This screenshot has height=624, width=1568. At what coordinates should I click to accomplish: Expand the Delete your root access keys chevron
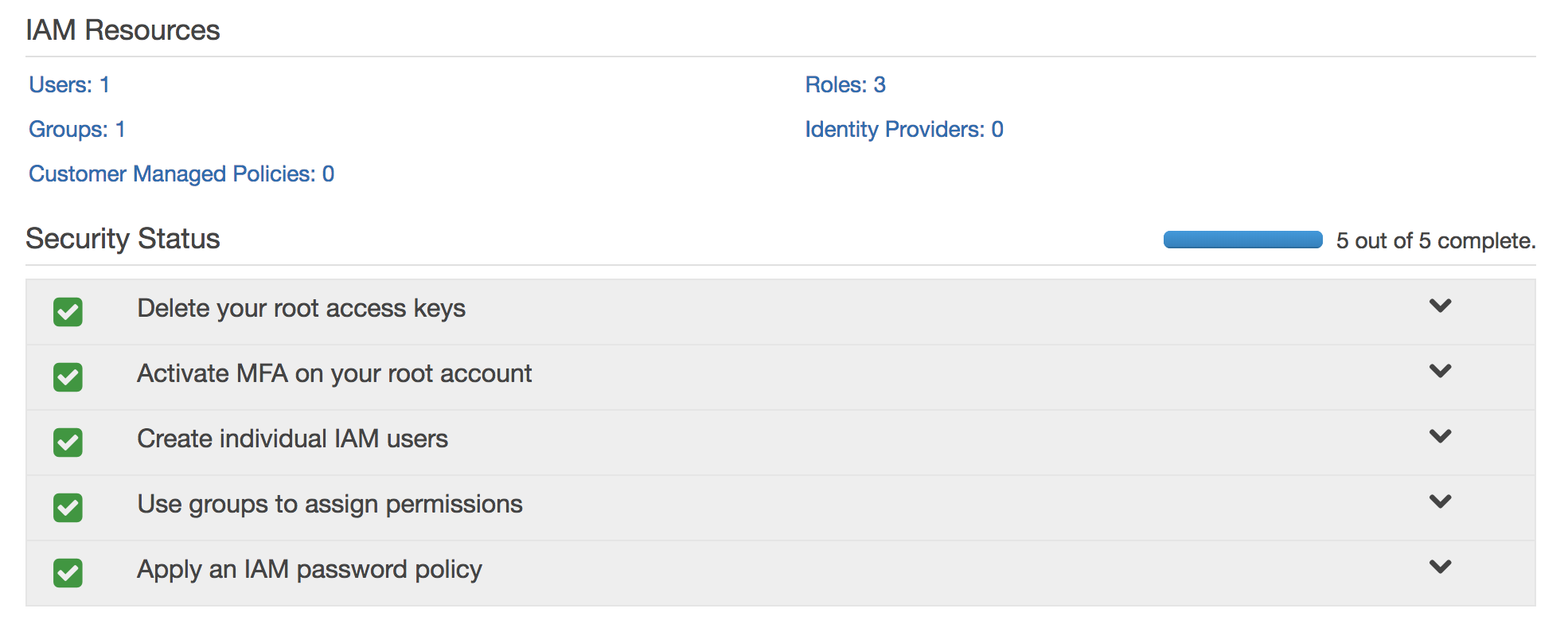[x=1440, y=306]
